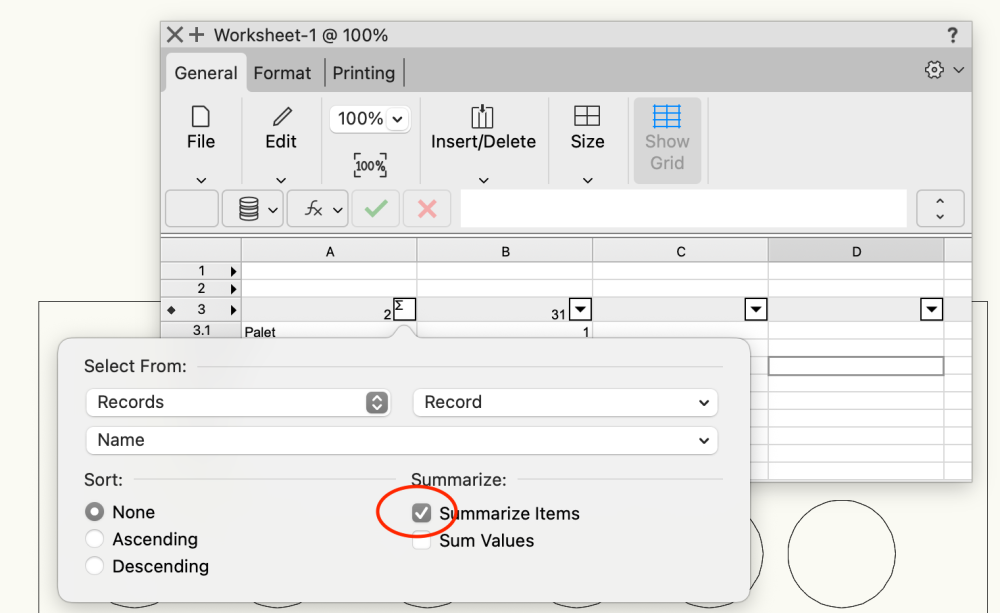Open the database criteria dropdown

(253, 209)
